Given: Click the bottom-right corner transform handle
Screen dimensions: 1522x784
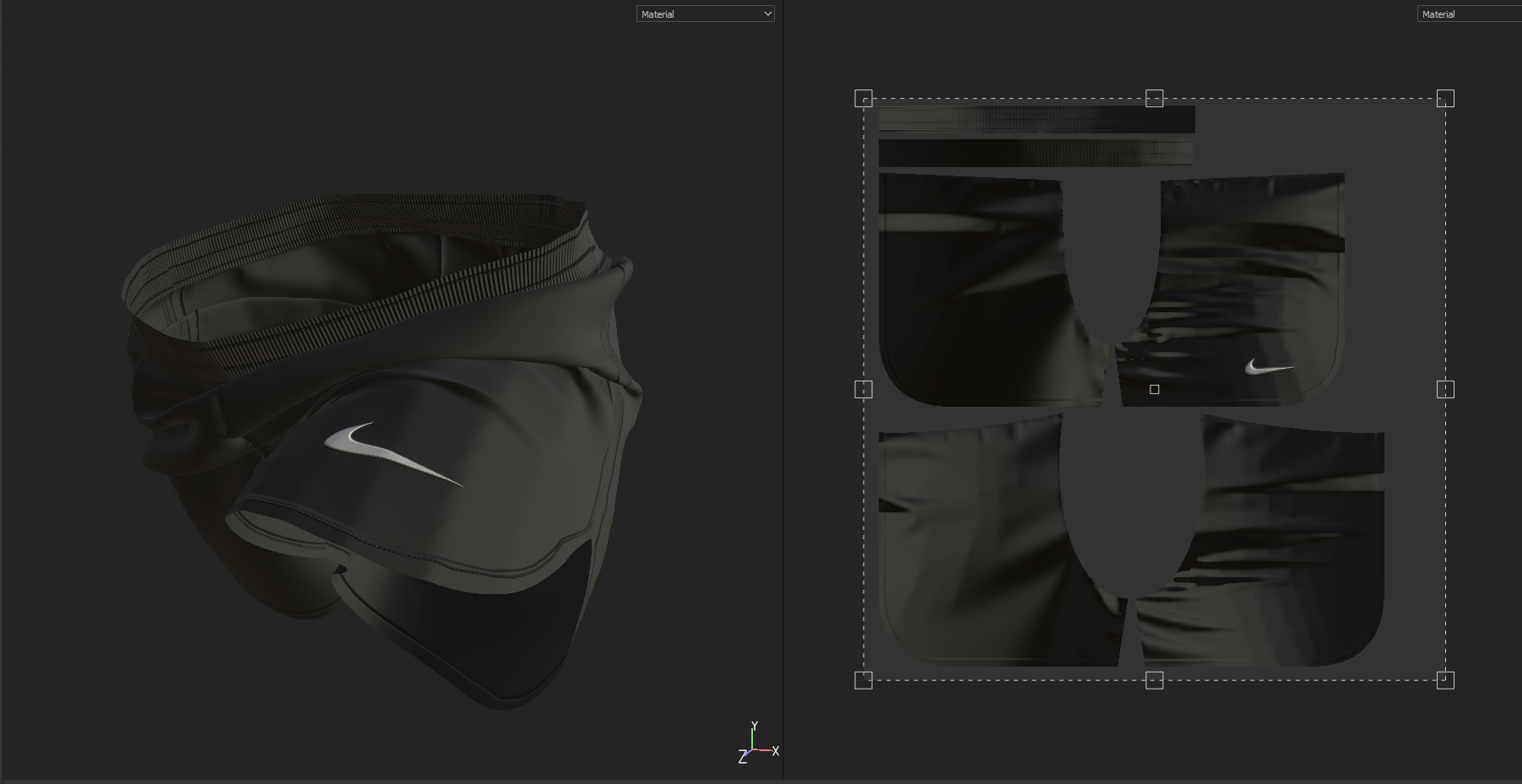Looking at the screenshot, I should click(x=1445, y=680).
